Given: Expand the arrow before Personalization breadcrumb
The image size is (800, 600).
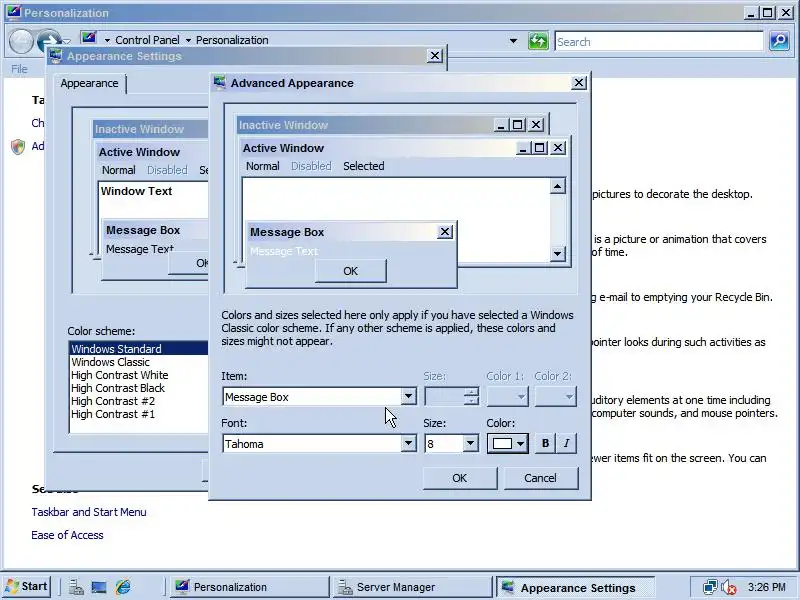Looking at the screenshot, I should [188, 40].
